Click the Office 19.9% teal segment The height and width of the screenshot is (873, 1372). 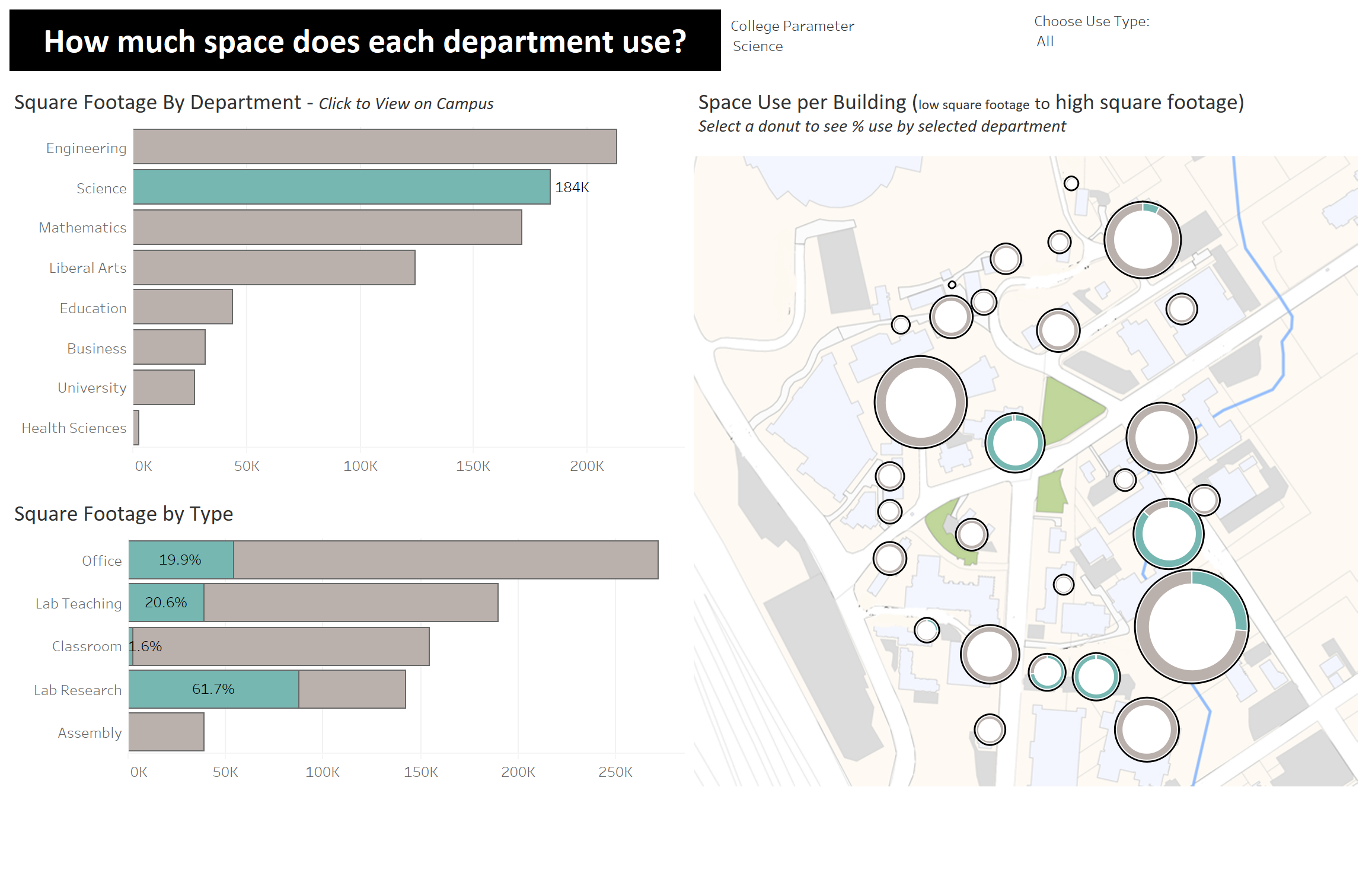click(x=181, y=560)
